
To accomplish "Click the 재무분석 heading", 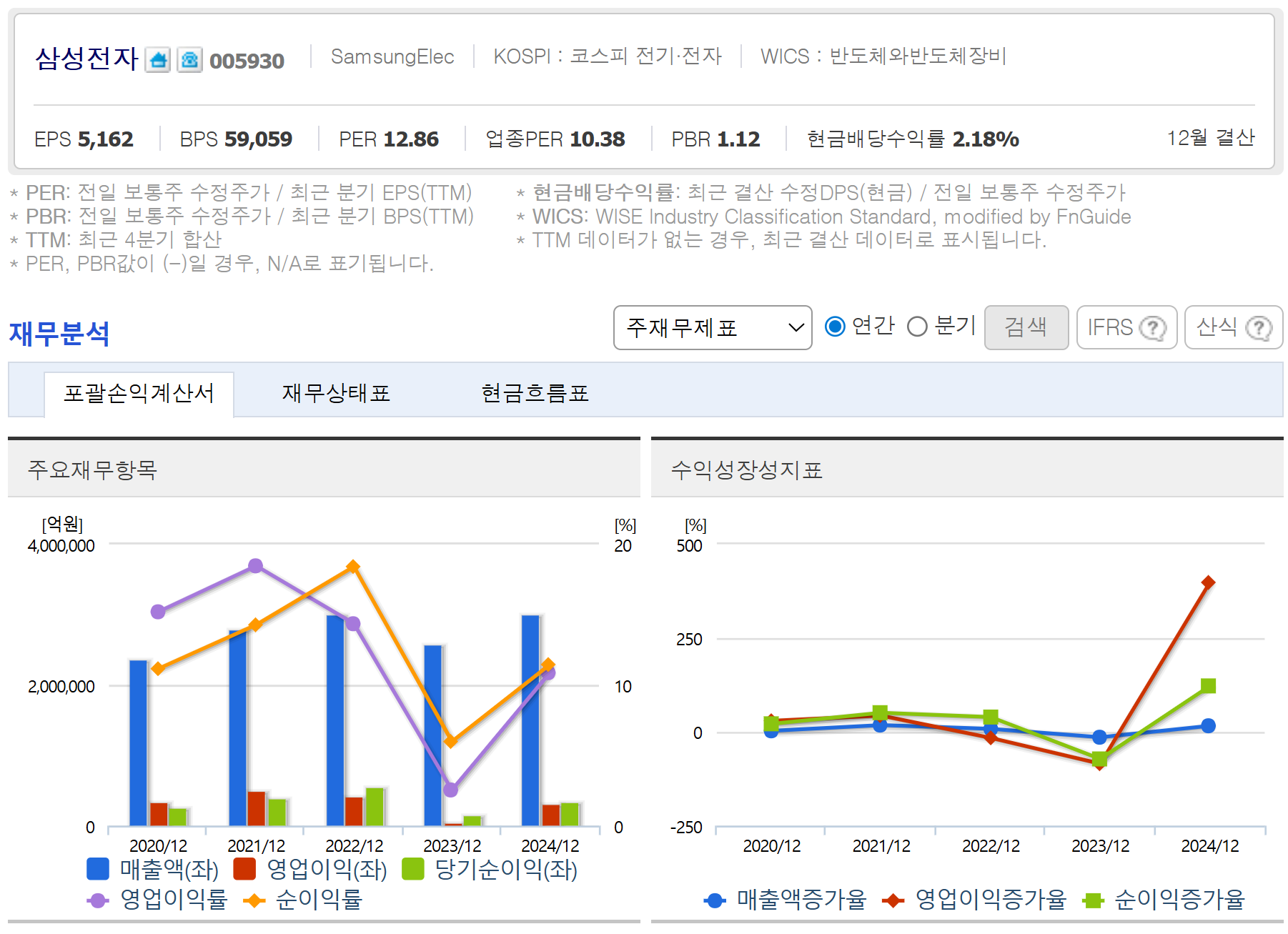I will (59, 334).
